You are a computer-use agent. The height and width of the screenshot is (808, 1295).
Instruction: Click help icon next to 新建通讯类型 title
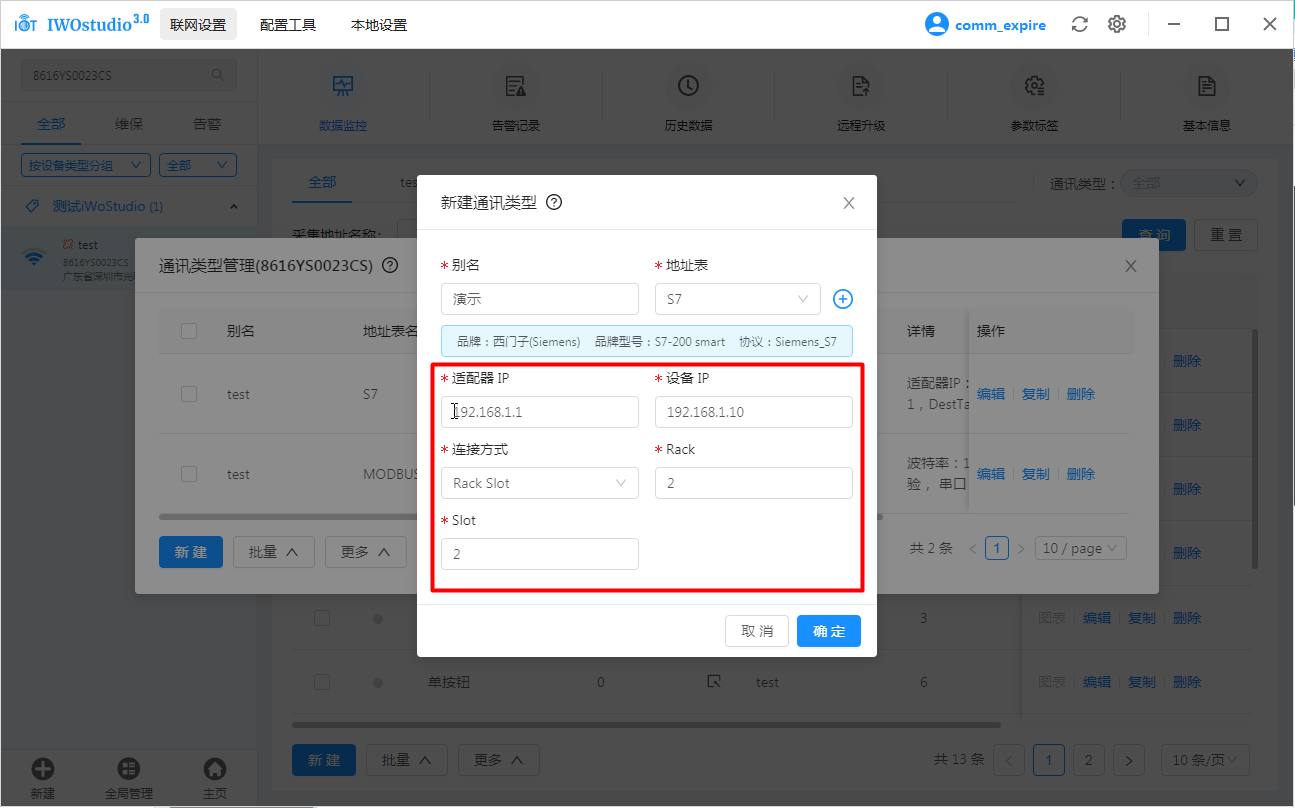554,202
